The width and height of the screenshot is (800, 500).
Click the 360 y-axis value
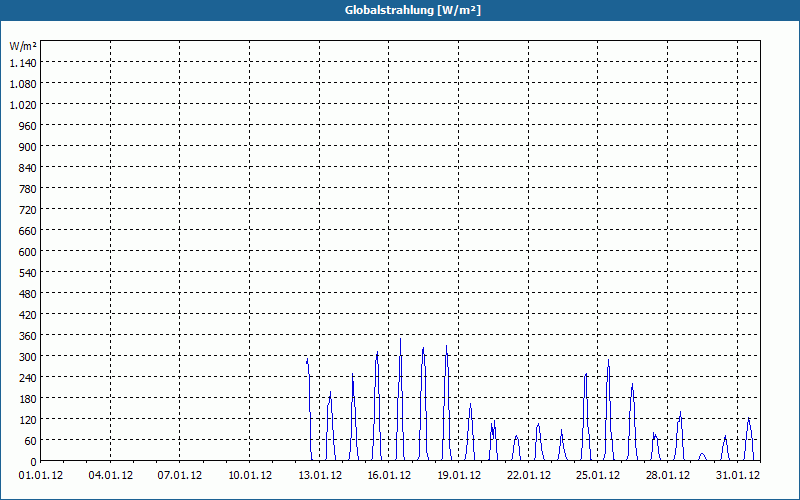[28, 336]
